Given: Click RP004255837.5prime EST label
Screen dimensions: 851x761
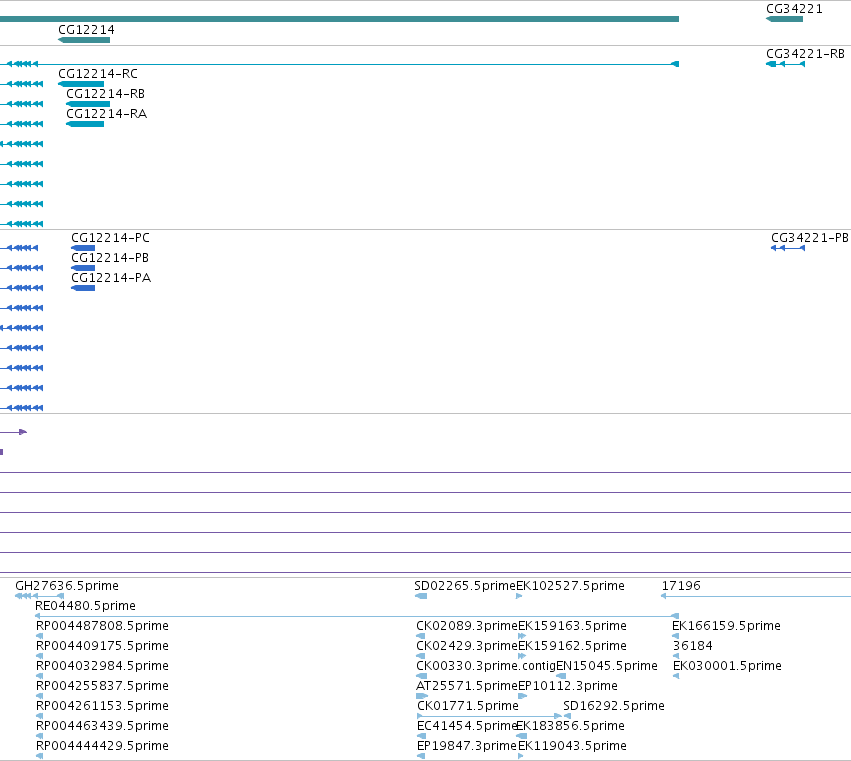Looking at the screenshot, I should tap(102, 686).
